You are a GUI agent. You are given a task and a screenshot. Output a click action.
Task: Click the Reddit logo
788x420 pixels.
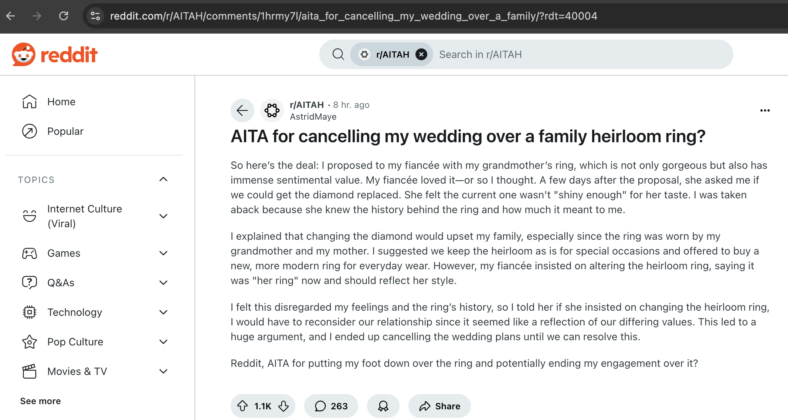54,54
